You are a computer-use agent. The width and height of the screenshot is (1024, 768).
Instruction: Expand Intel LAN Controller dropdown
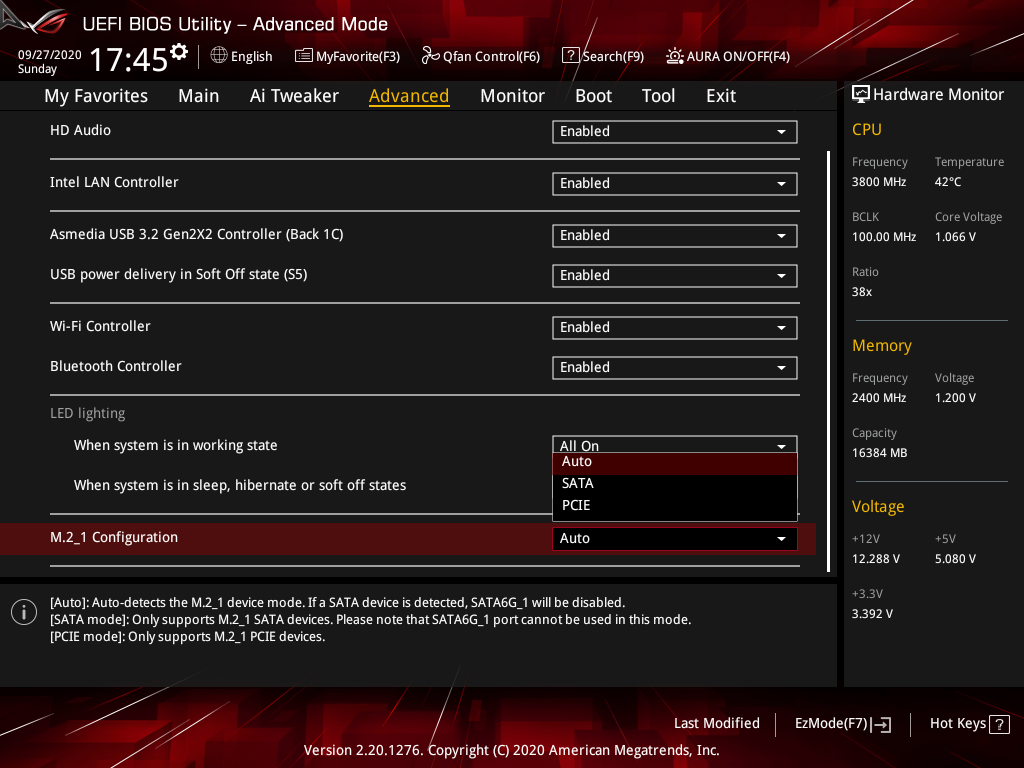[675, 184]
